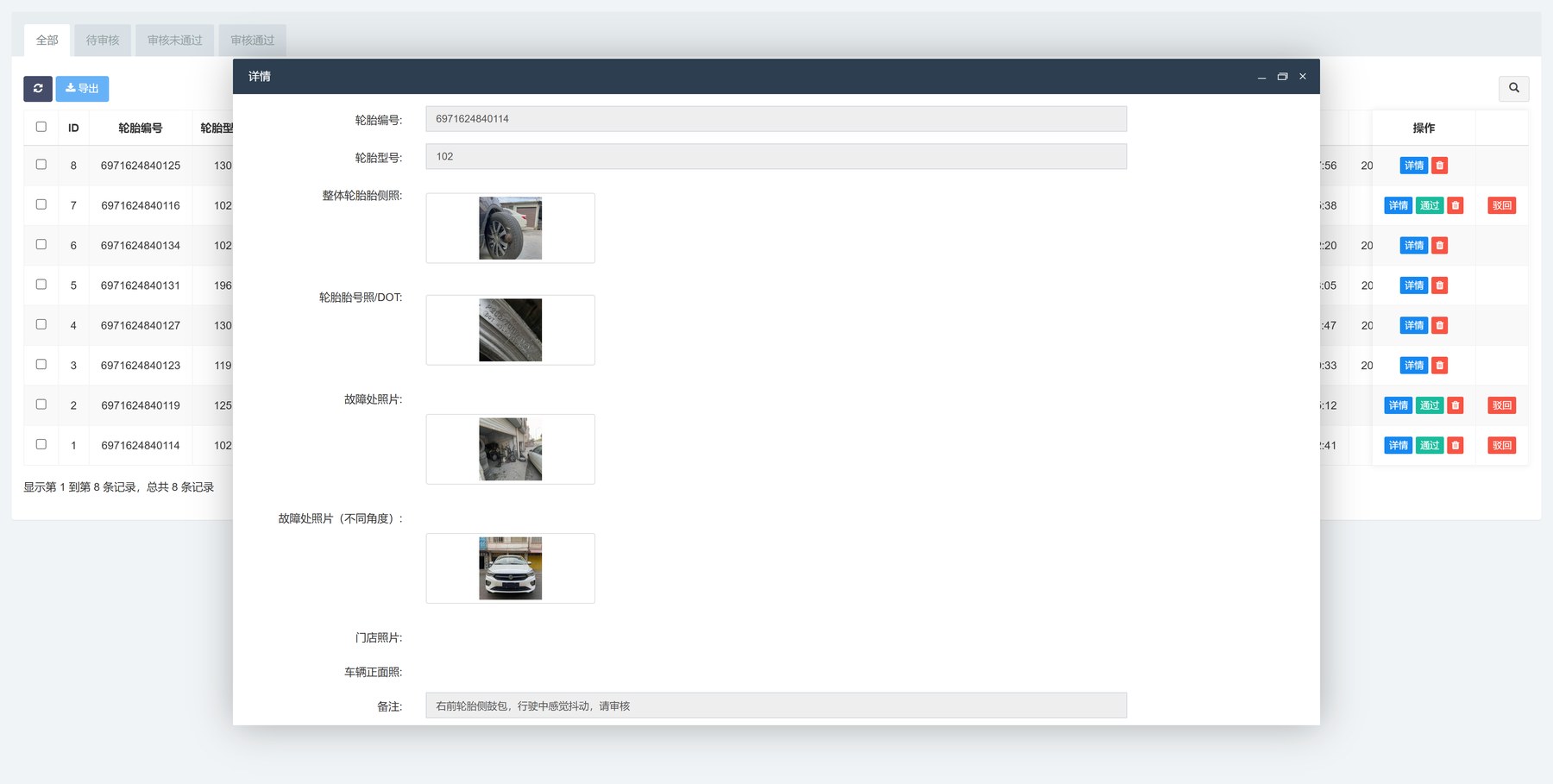Toggle the select-all checkbox in table header

pos(41,127)
